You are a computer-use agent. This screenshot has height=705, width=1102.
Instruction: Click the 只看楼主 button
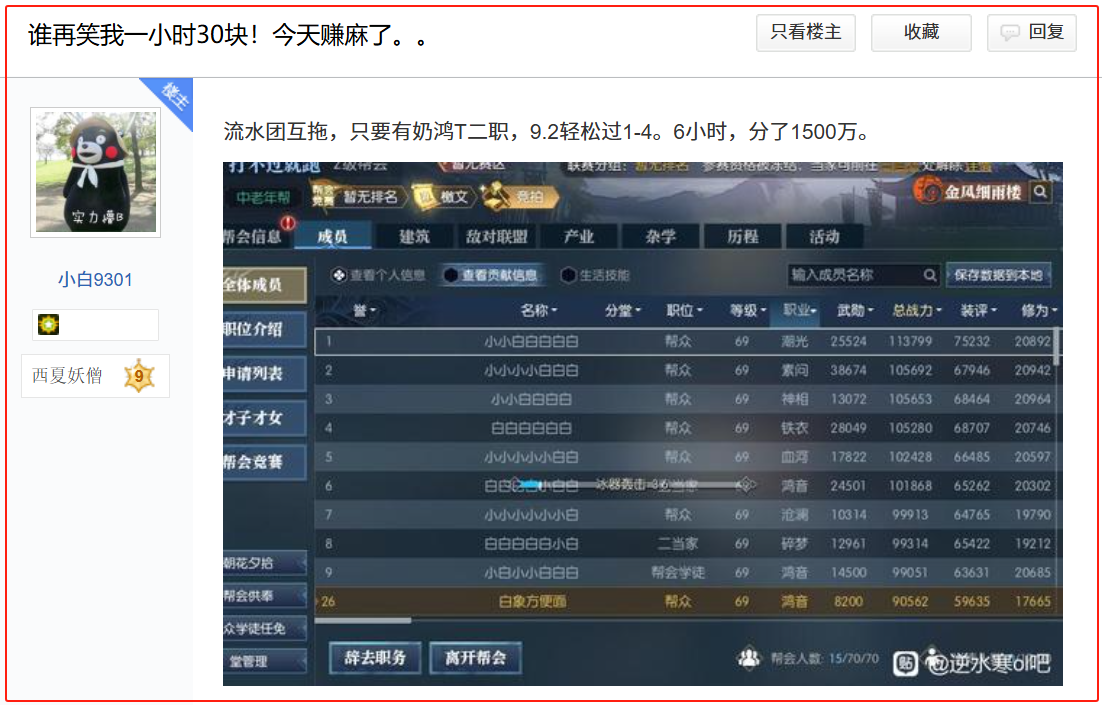(x=806, y=33)
